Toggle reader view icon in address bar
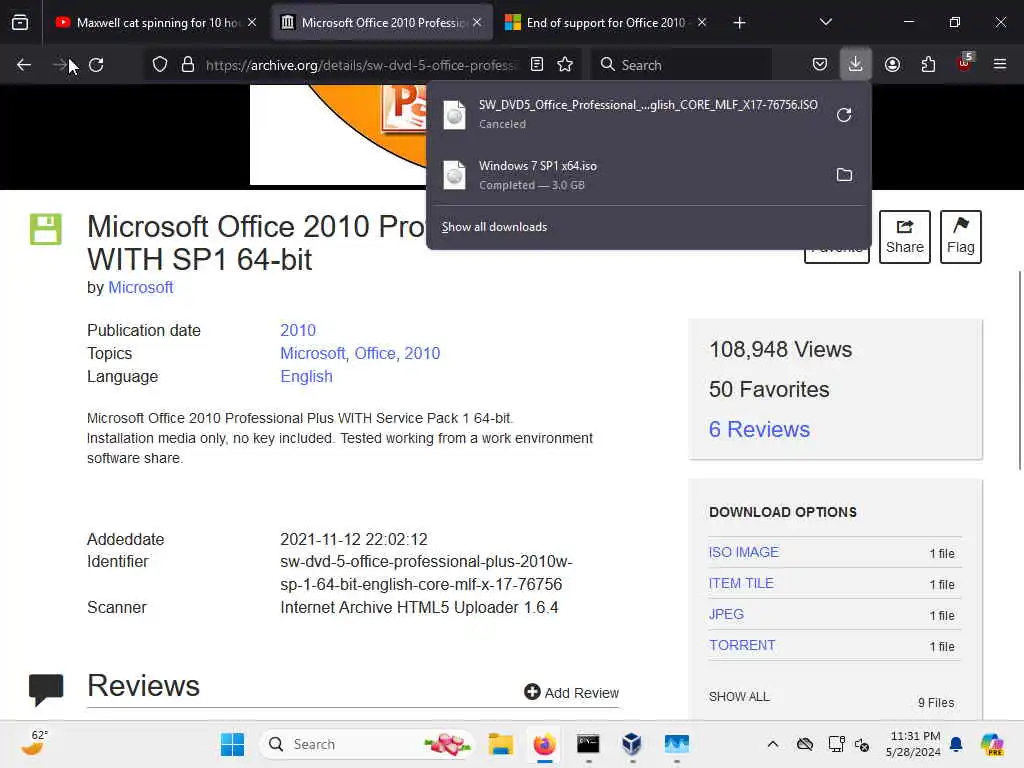The height and width of the screenshot is (768, 1024). pyautogui.click(x=537, y=65)
